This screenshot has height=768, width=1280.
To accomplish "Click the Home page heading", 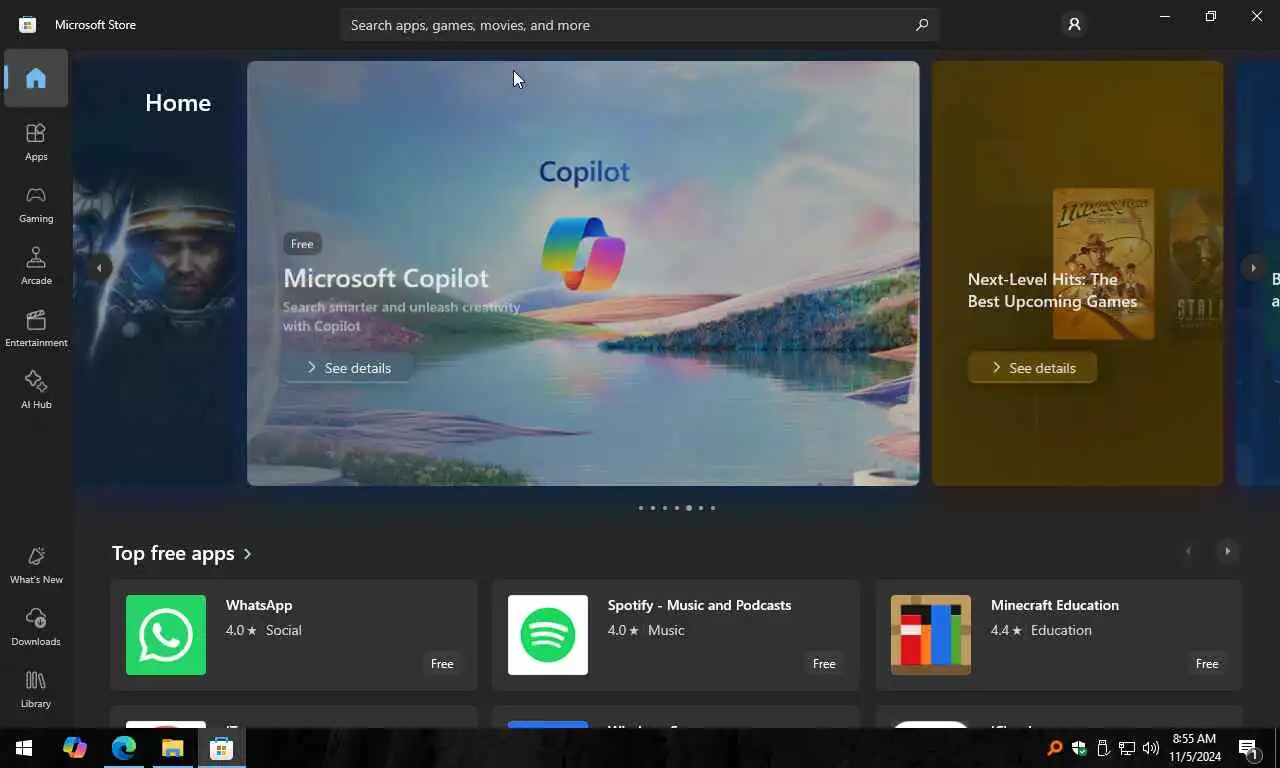I will [x=178, y=103].
